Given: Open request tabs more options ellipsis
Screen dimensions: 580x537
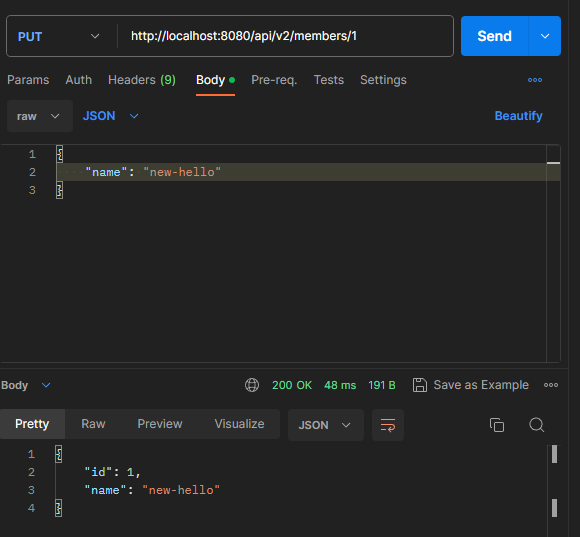Looking at the screenshot, I should click(x=535, y=80).
